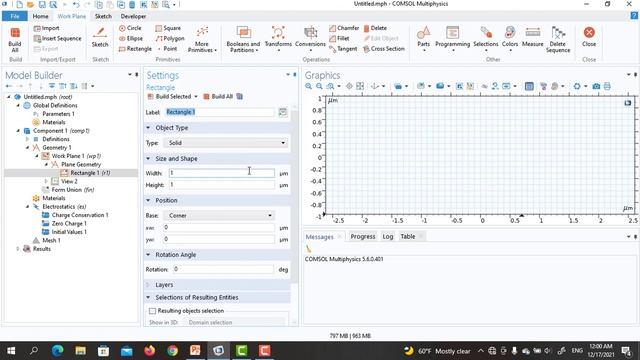640x360 pixels.
Task: Close the Work Plane with Close icon
Action: point(589,37)
